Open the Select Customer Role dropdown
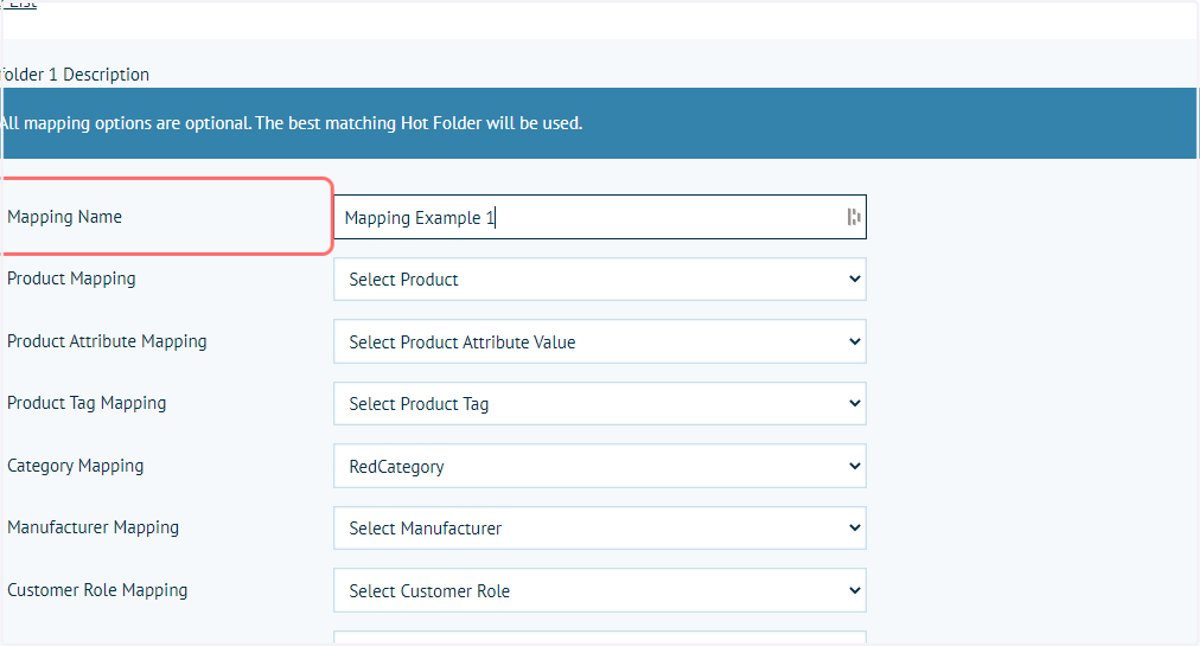The width and height of the screenshot is (1200, 646). 600,591
